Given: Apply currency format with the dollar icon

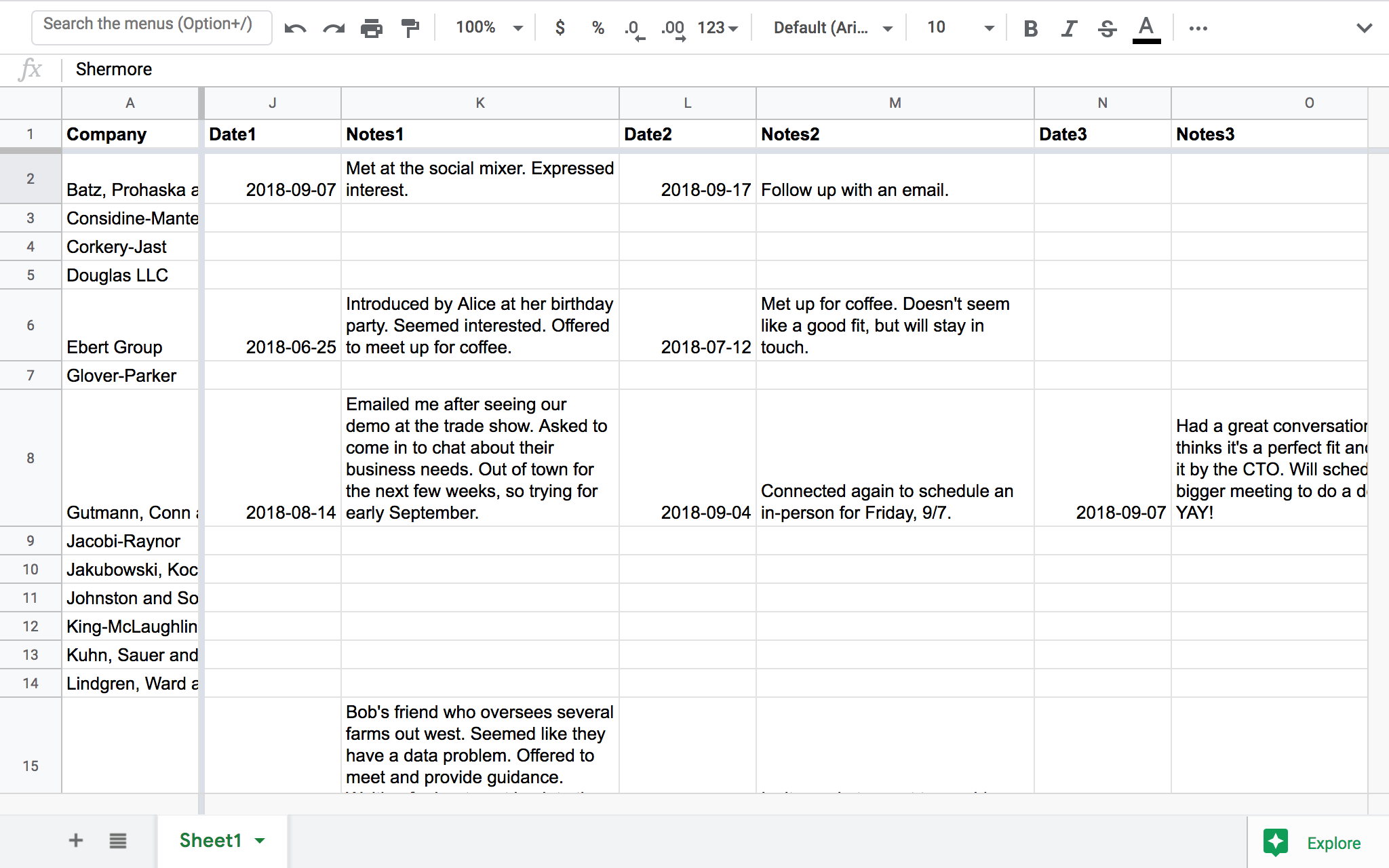Looking at the screenshot, I should click(x=560, y=27).
